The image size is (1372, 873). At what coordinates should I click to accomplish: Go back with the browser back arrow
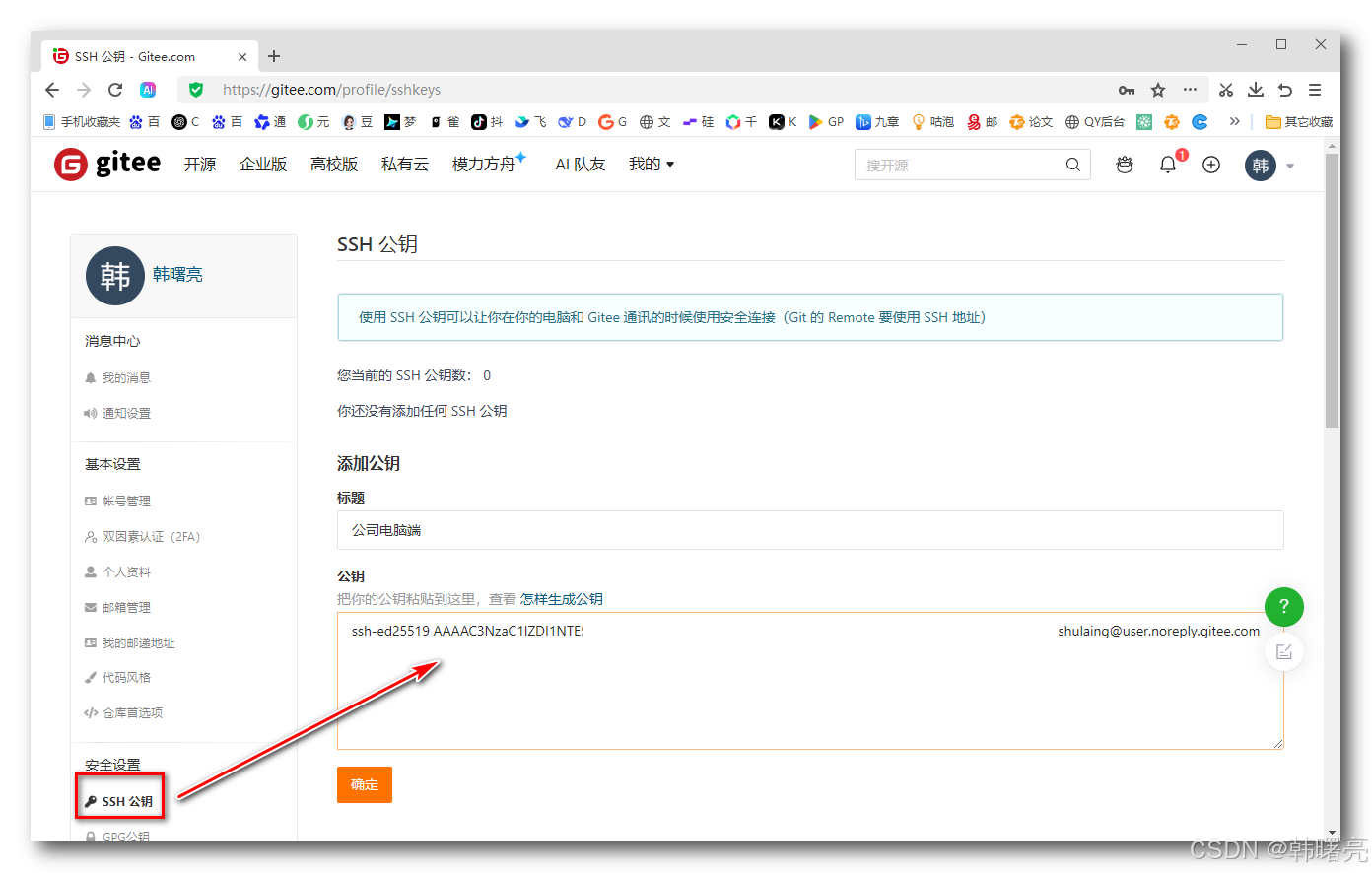52,90
